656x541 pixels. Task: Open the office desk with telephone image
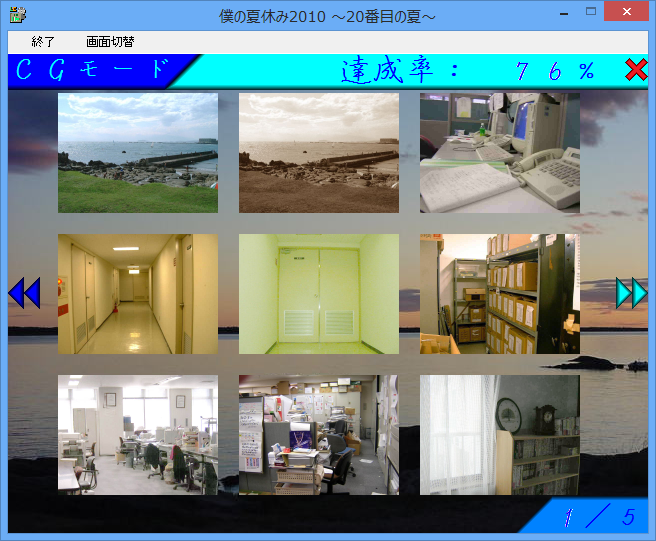(499, 153)
